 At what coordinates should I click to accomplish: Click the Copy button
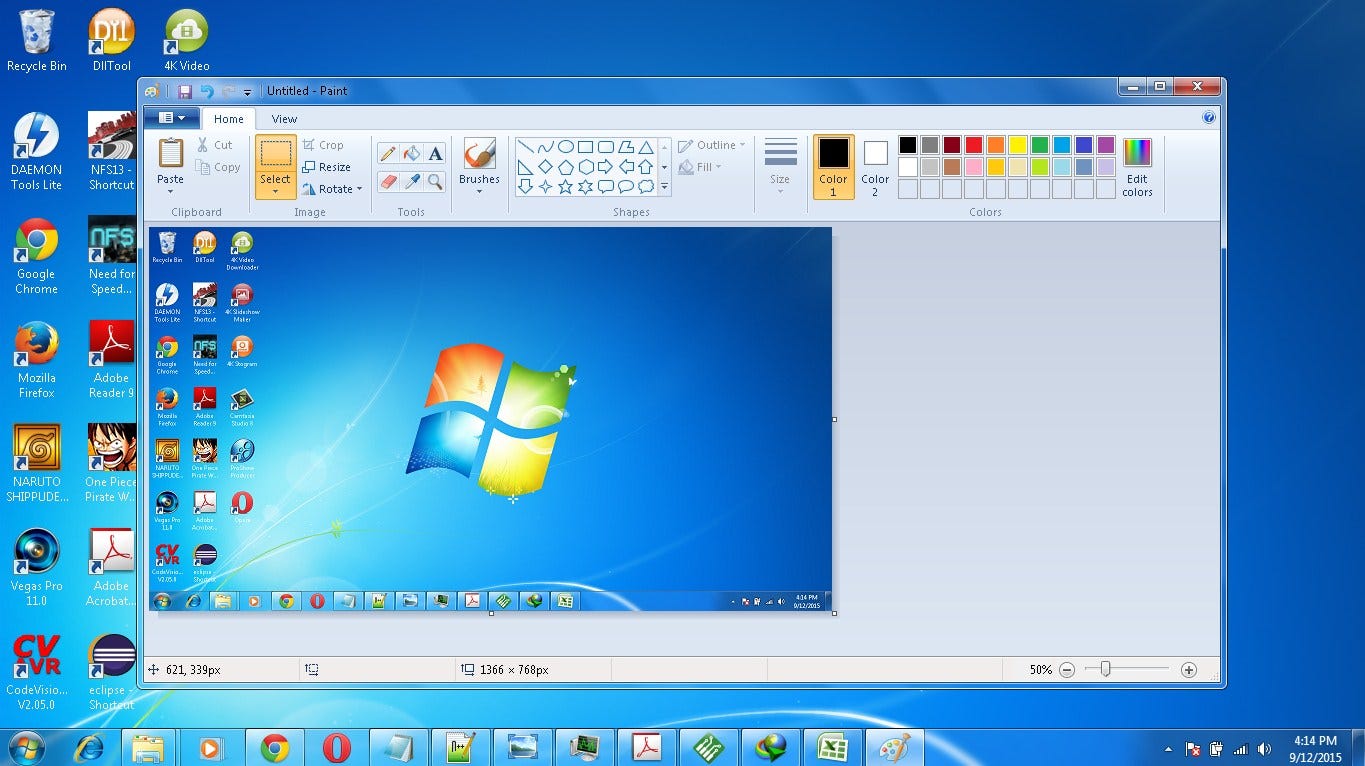[218, 167]
